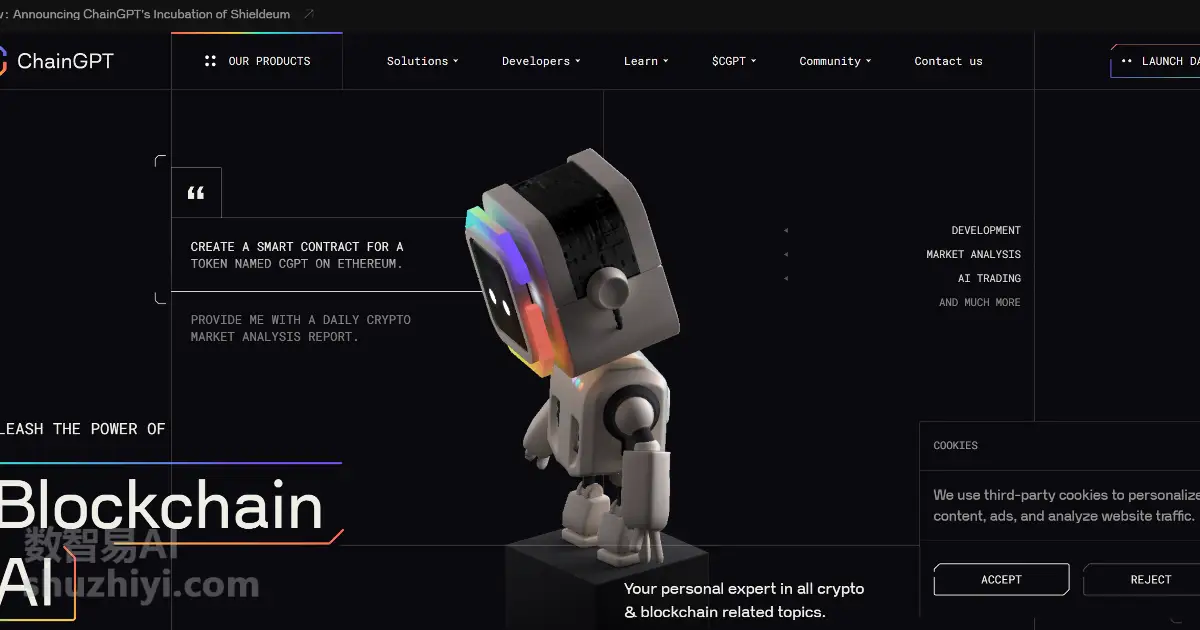Viewport: 1200px width, 630px height.
Task: Reject third-party cookies
Action: point(1142,580)
